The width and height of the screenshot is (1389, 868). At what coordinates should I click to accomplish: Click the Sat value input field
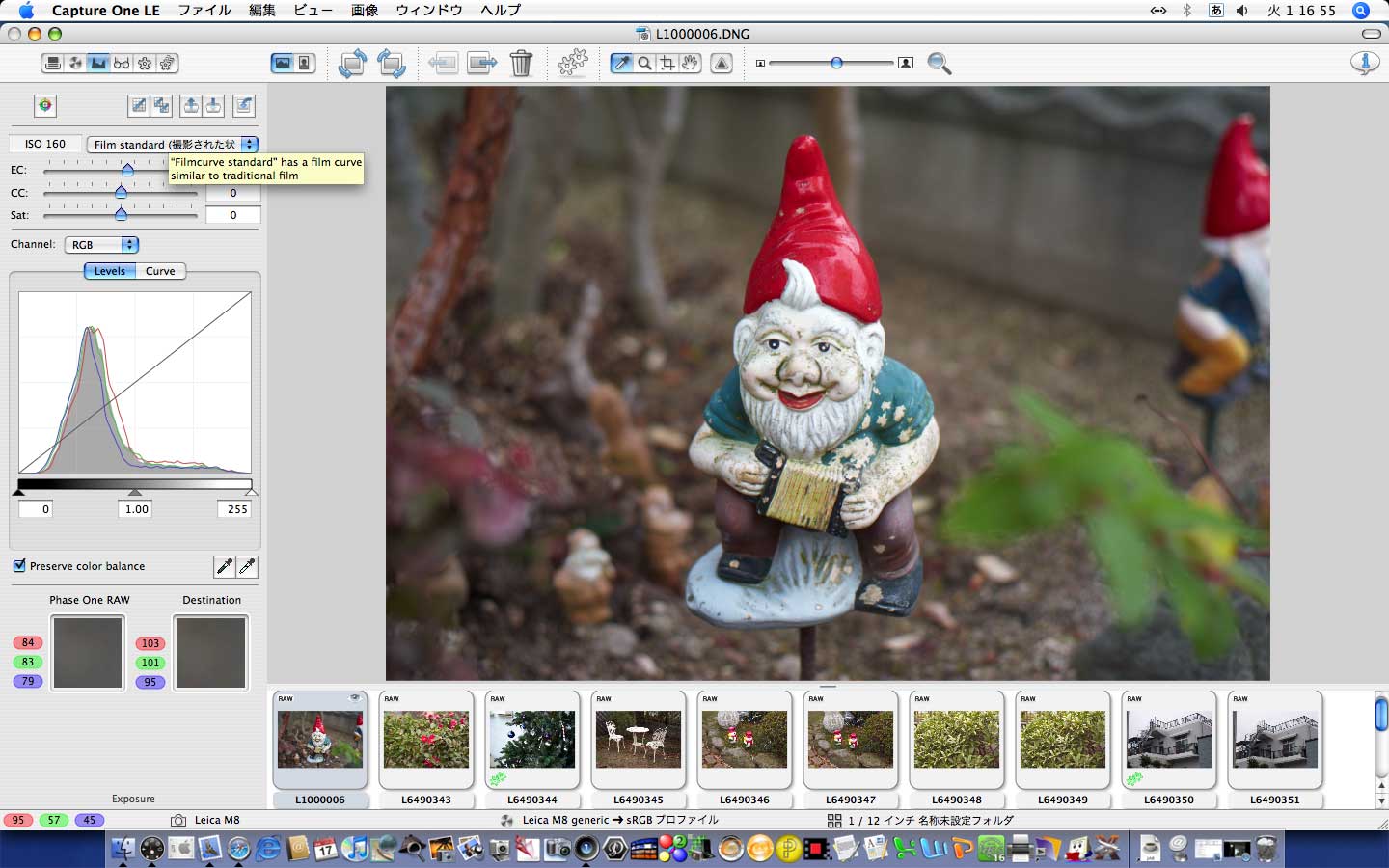[x=232, y=215]
